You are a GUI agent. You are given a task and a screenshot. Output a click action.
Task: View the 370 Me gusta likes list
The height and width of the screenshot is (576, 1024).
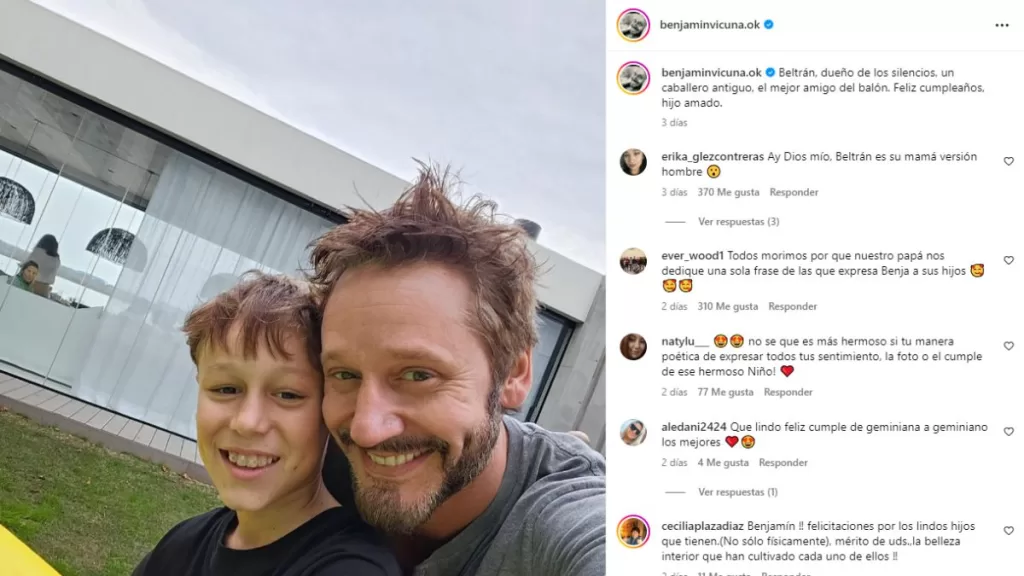728,193
